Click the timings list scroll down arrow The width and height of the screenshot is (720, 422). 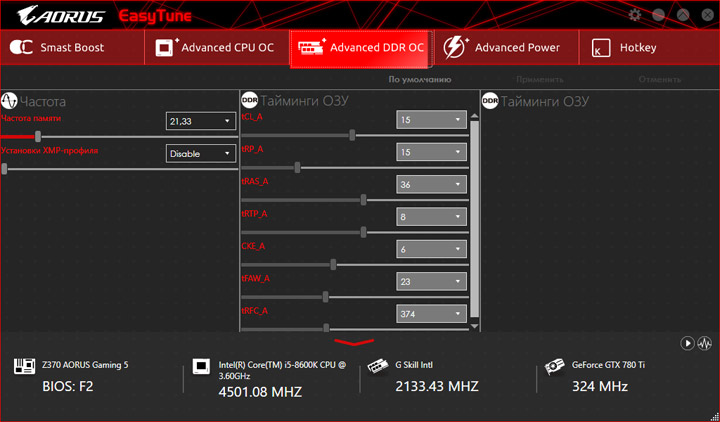[x=474, y=326]
